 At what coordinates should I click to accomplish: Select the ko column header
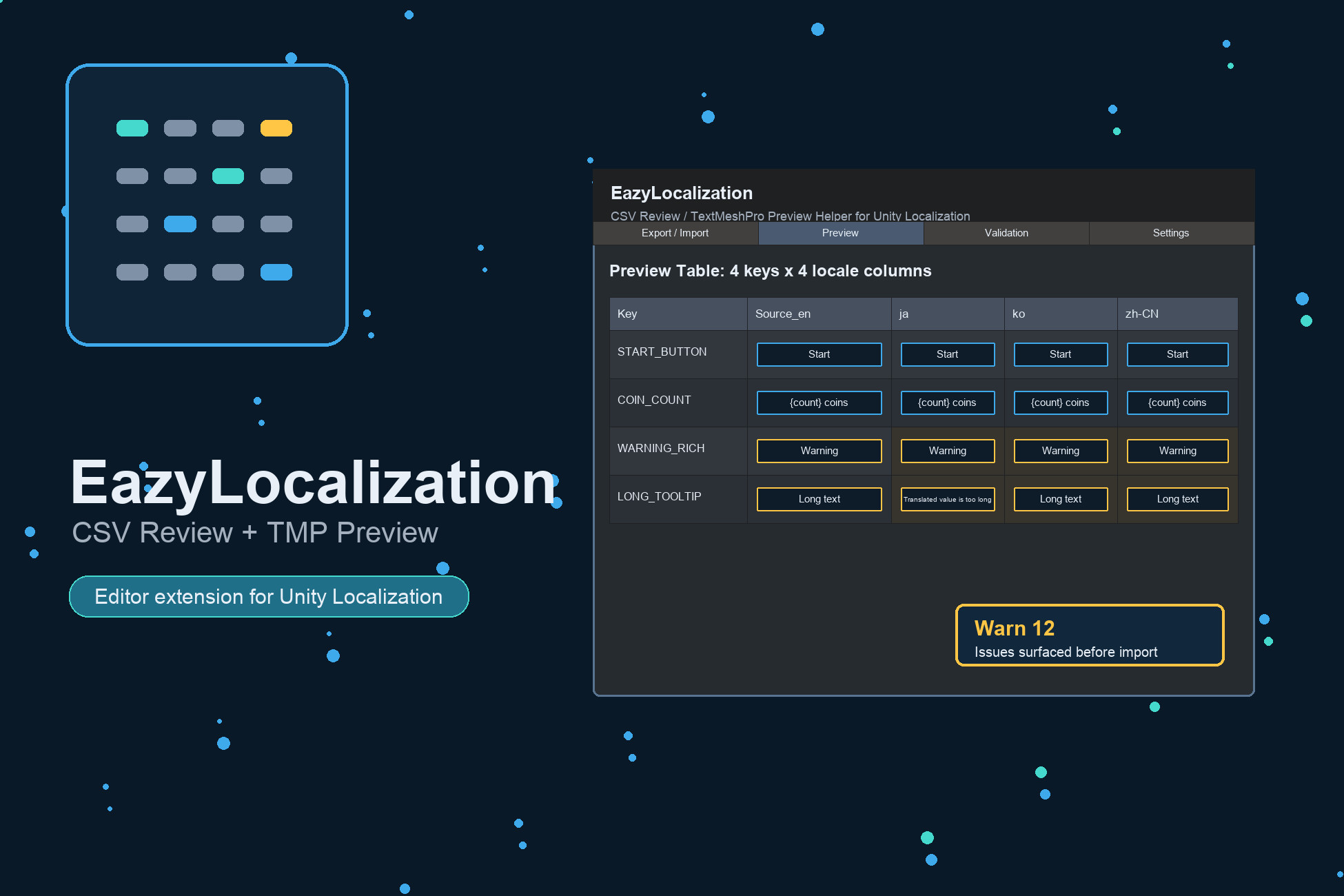[x=1061, y=314]
